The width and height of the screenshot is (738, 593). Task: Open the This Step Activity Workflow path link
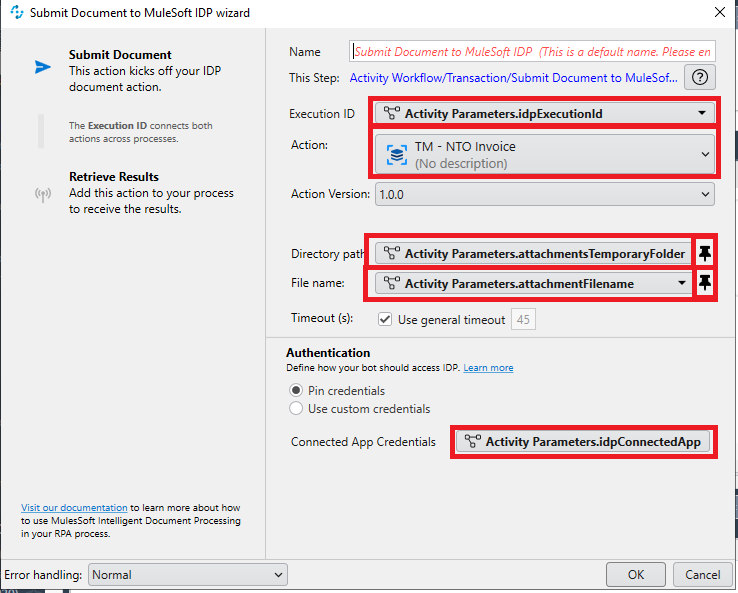(x=513, y=78)
